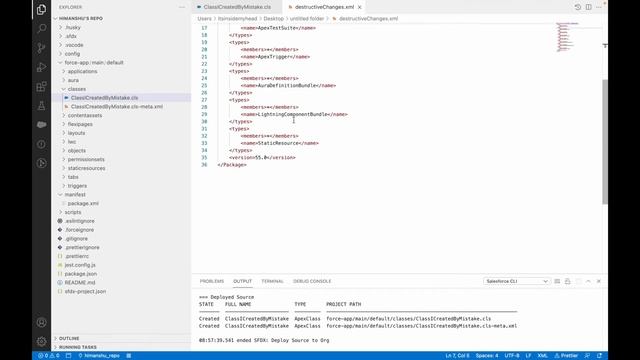
Task: Open Explorer more actions ellipsis
Action: 182,7
